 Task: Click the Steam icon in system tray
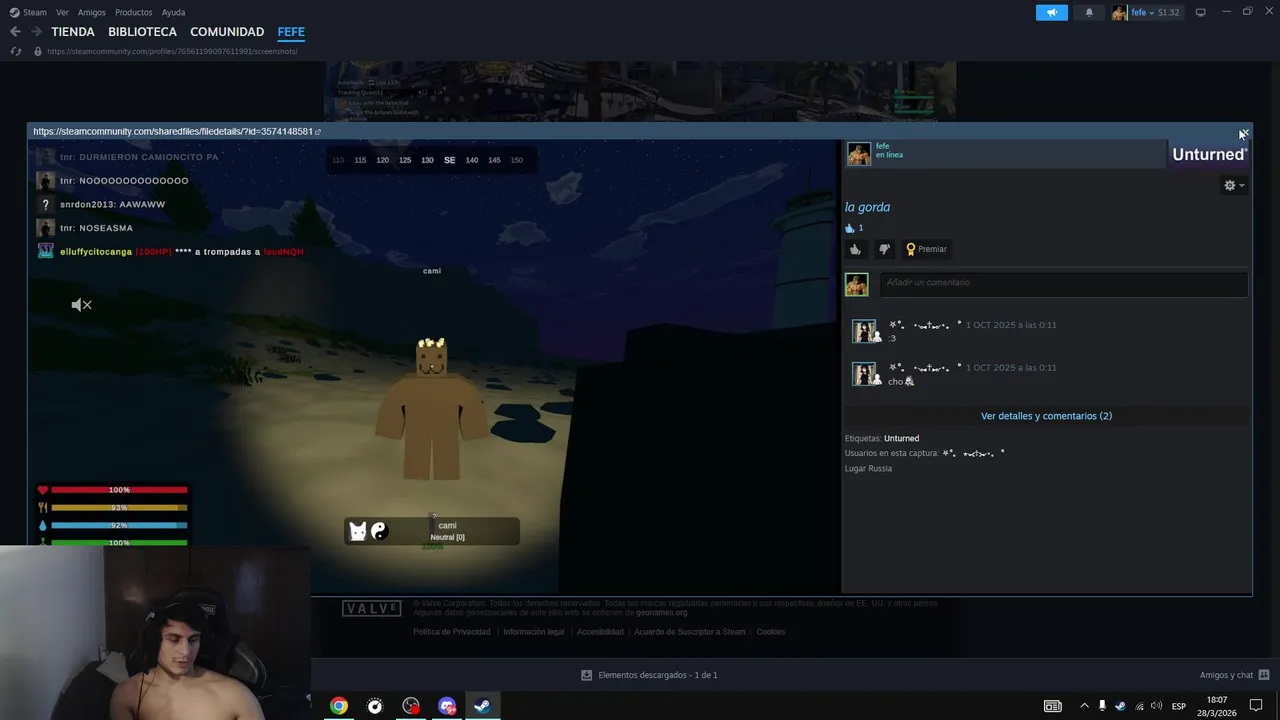pos(1120,706)
